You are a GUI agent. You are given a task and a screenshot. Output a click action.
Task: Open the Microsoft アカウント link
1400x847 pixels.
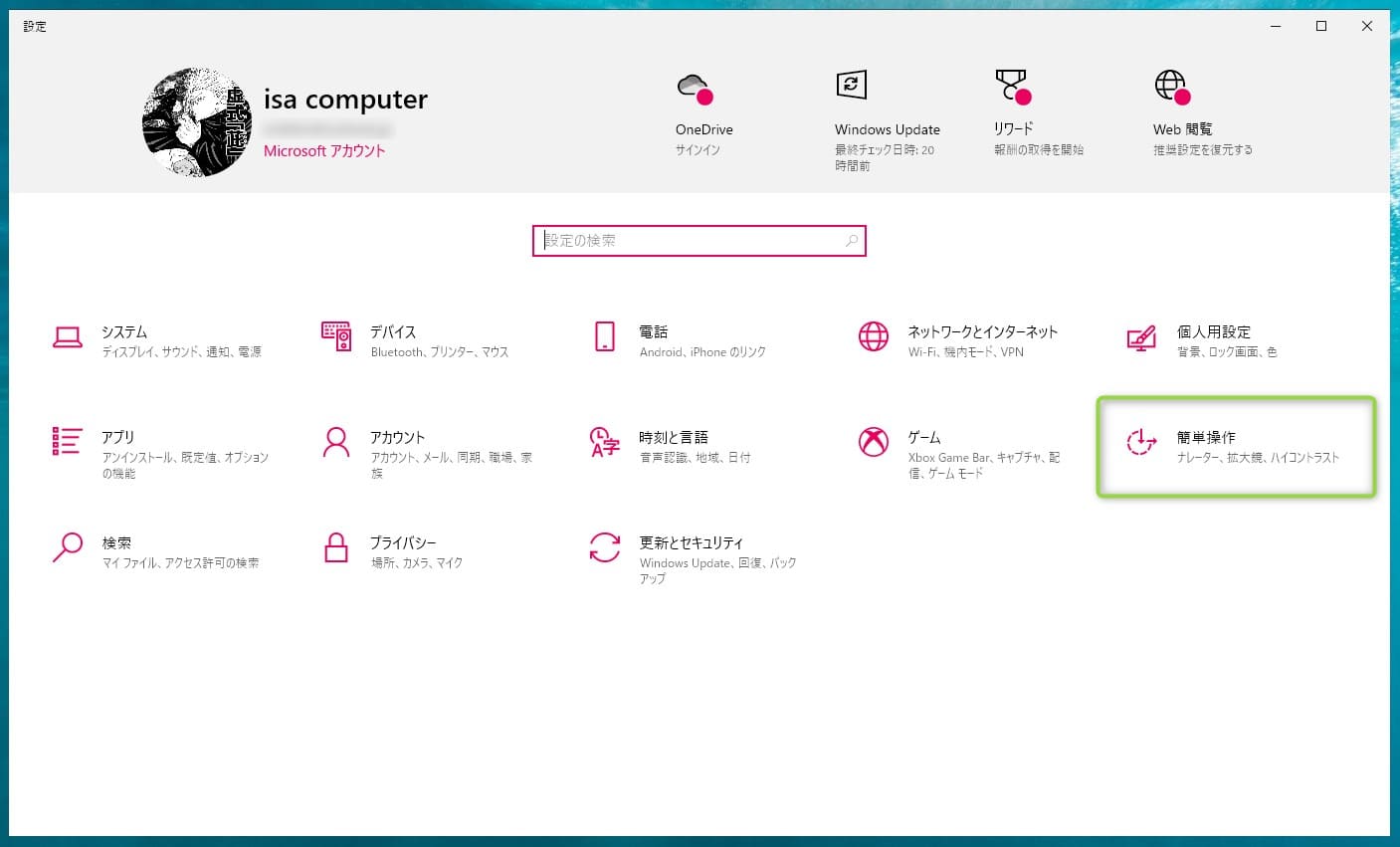coord(324,151)
